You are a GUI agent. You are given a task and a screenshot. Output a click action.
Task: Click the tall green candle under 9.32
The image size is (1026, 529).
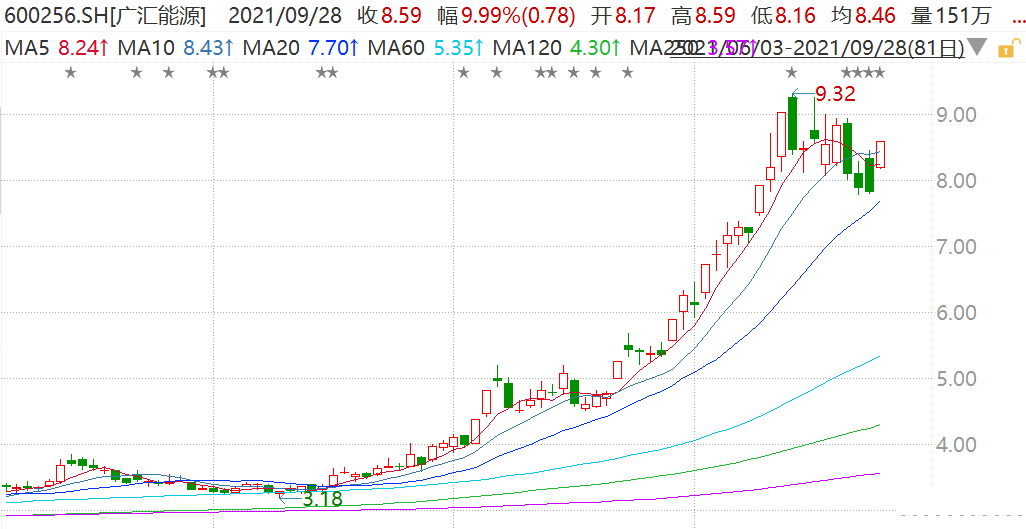pos(792,123)
